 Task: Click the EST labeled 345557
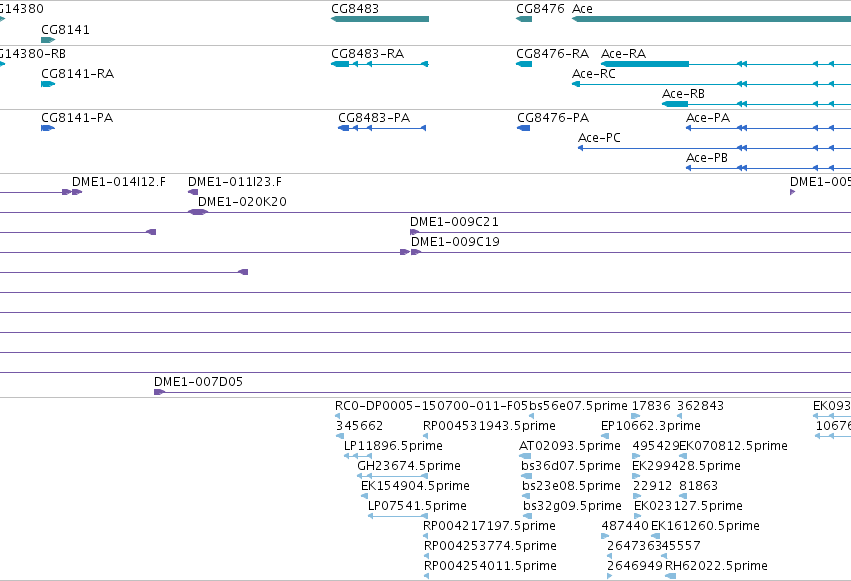(677, 546)
